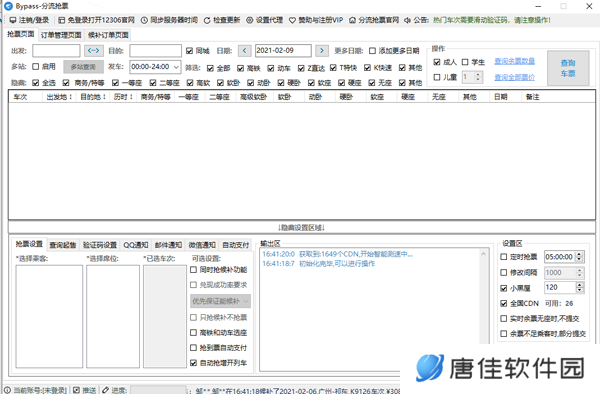Click 查询全部票价 link
The width and height of the screenshot is (600, 394).
514,78
